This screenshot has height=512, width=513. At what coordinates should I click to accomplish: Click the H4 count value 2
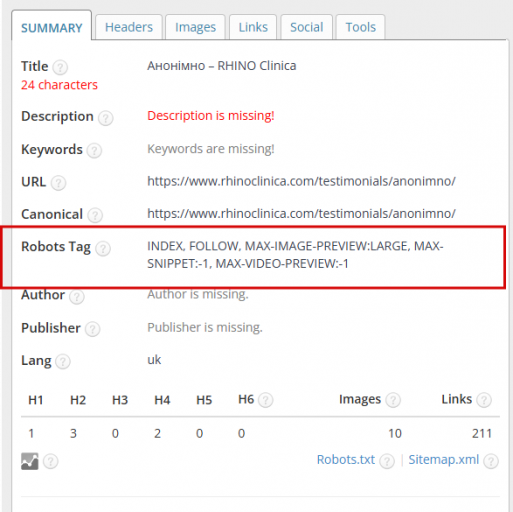pos(157,434)
